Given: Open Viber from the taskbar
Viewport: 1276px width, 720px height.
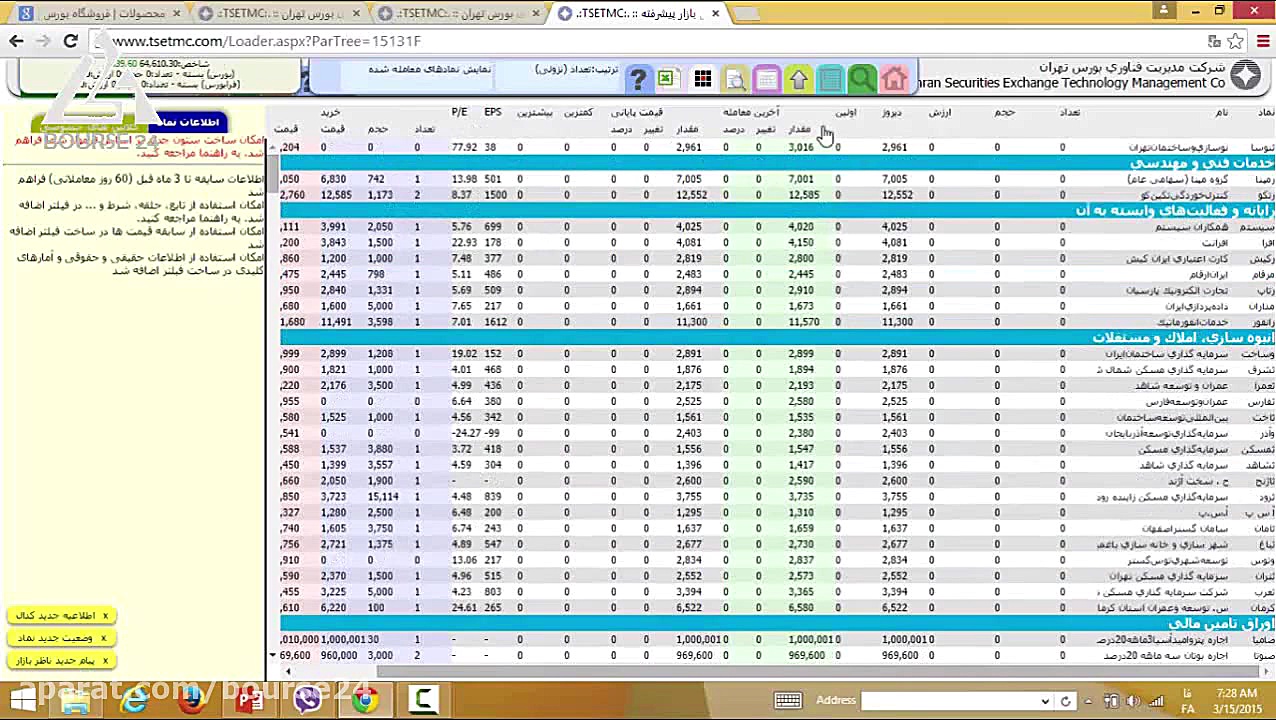Looking at the screenshot, I should tap(308, 700).
